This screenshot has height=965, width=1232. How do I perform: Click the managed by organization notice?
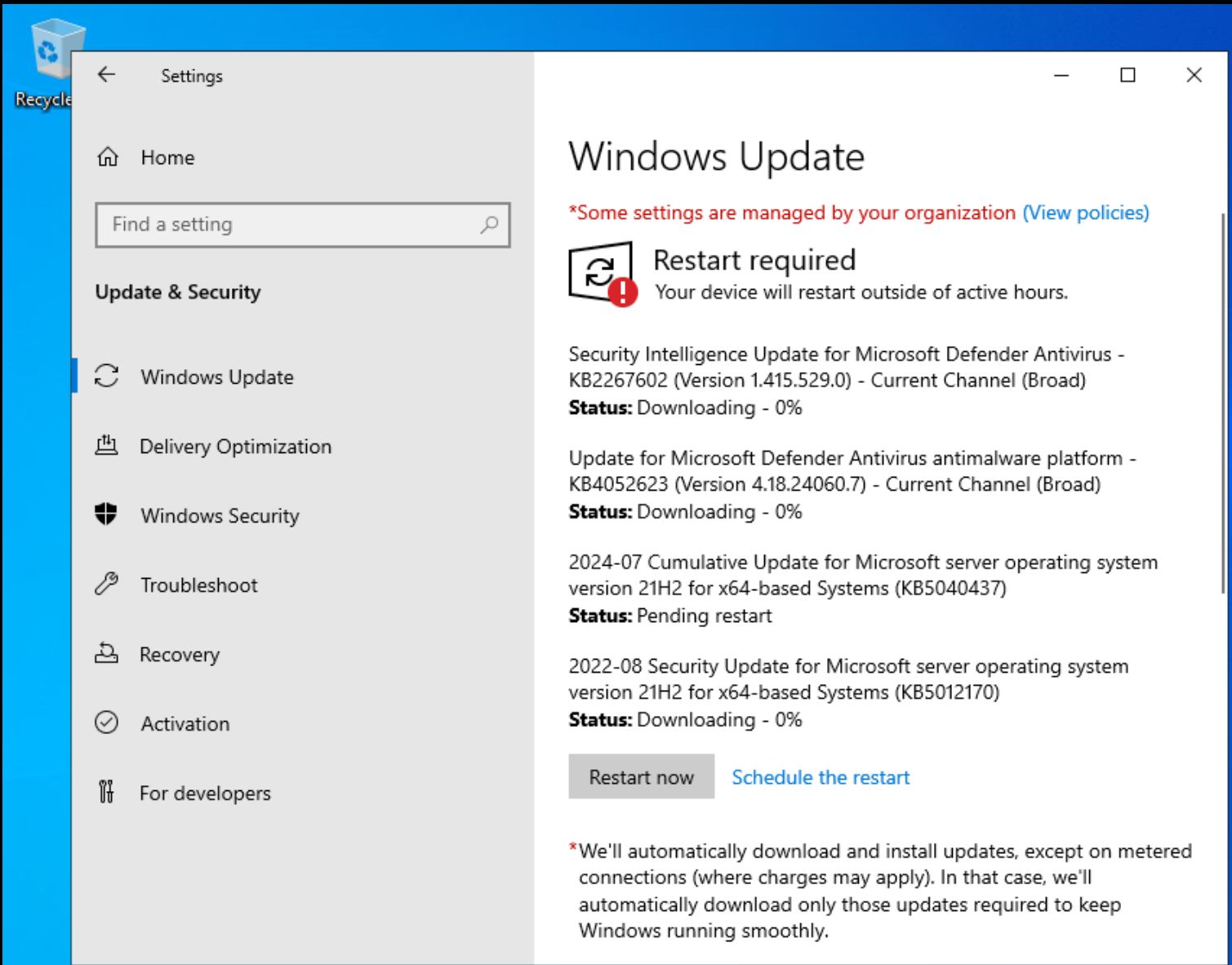[792, 212]
